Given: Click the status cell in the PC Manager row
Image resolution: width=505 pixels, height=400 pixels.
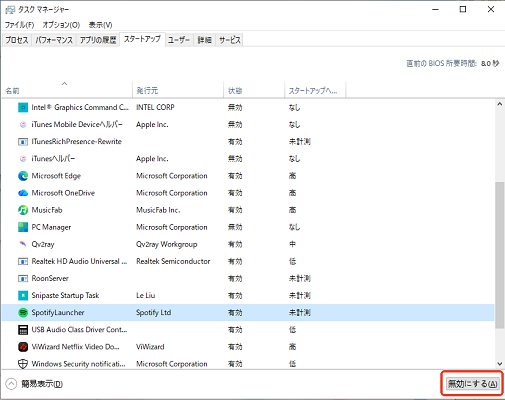Looking at the screenshot, I should click(235, 227).
